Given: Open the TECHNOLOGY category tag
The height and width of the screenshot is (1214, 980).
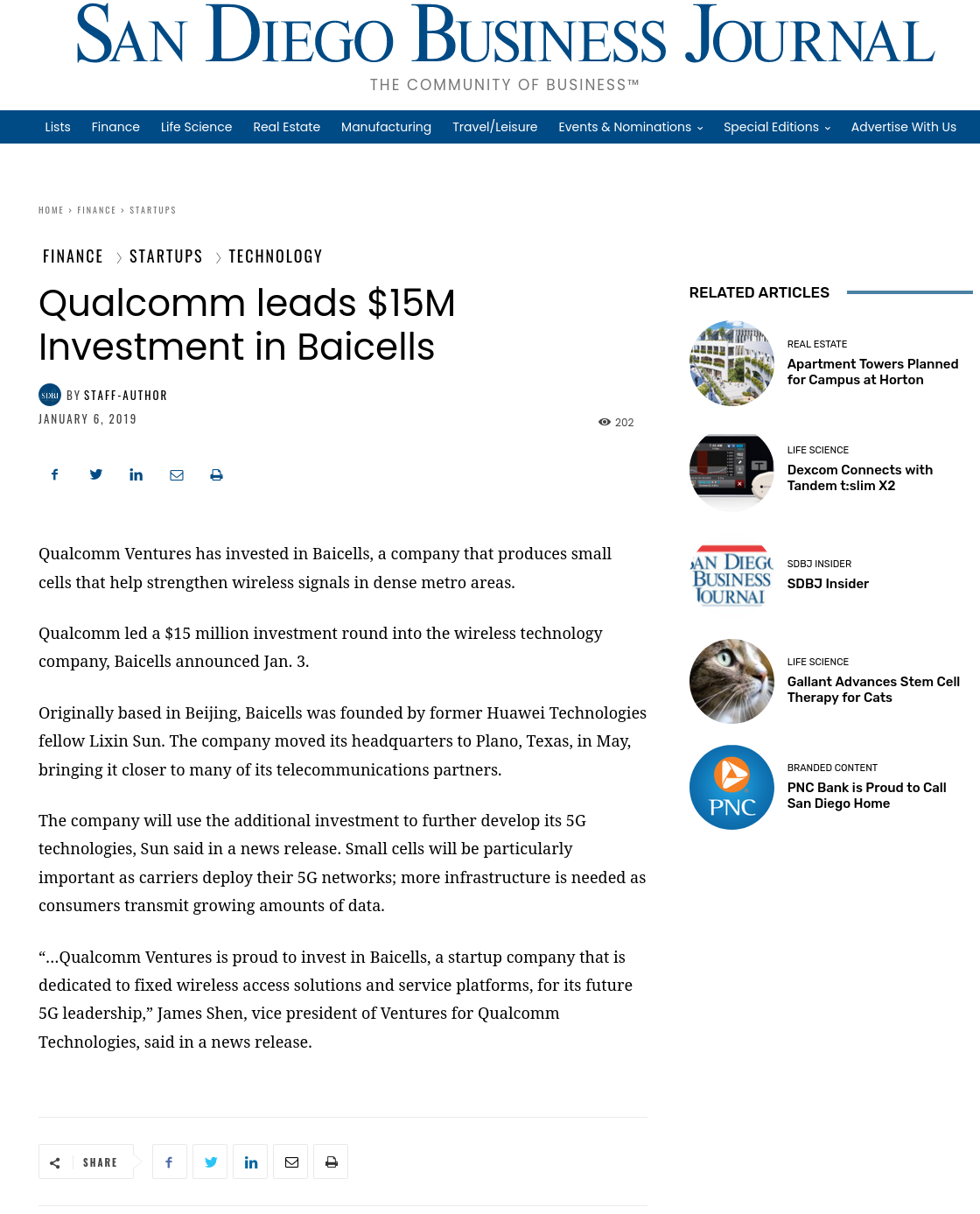Looking at the screenshot, I should (276, 256).
